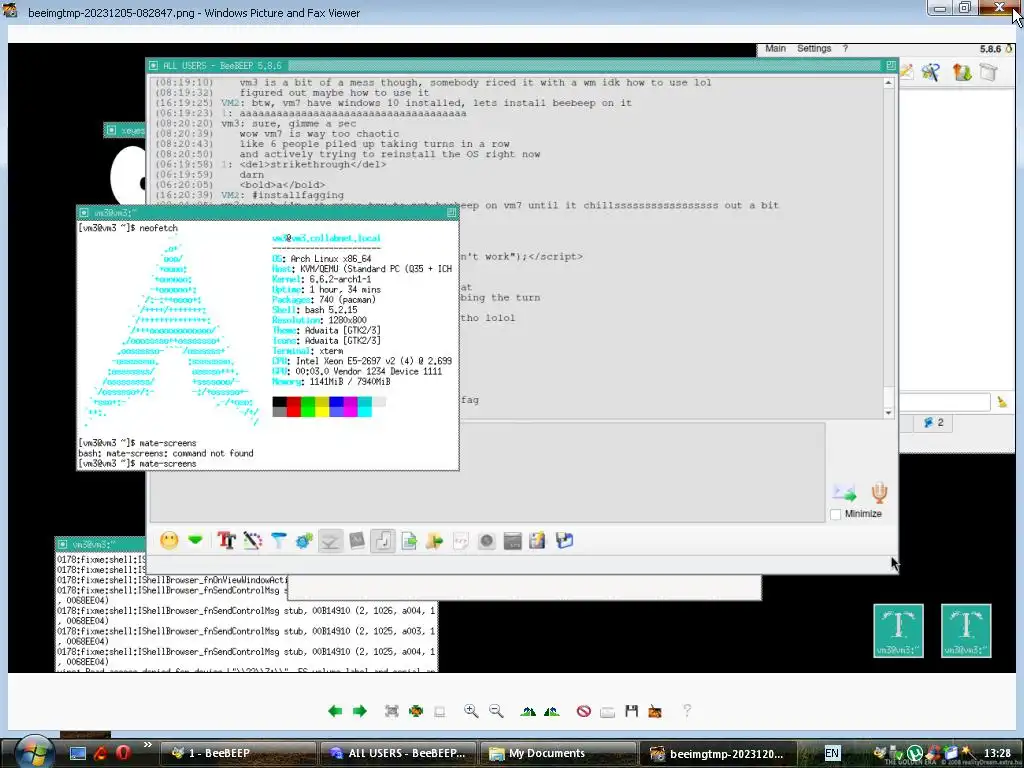Viewport: 1024px width, 768px height.
Task: Click the red neofetch color block
Action: pos(294,406)
